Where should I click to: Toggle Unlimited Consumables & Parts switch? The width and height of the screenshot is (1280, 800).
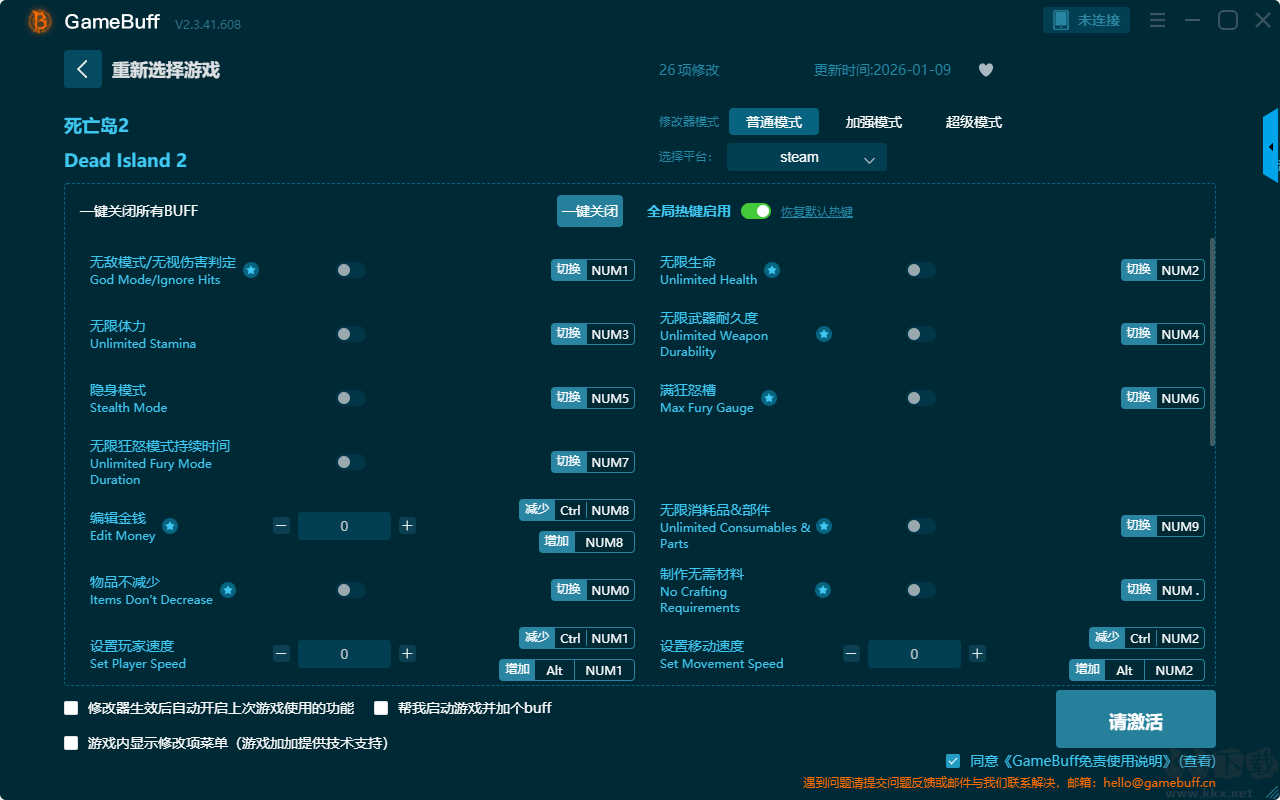[x=921, y=526]
